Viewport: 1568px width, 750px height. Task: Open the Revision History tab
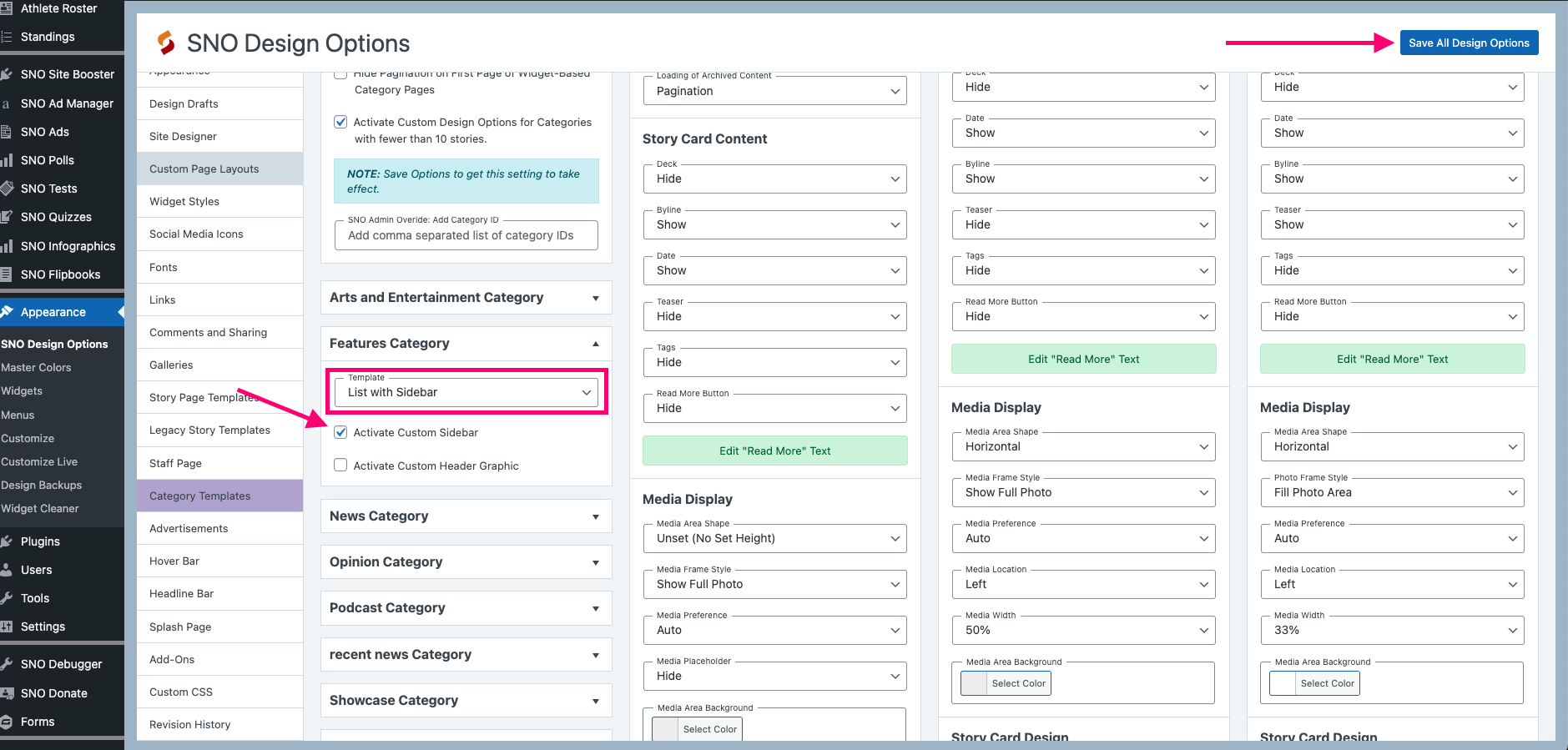tap(220, 724)
